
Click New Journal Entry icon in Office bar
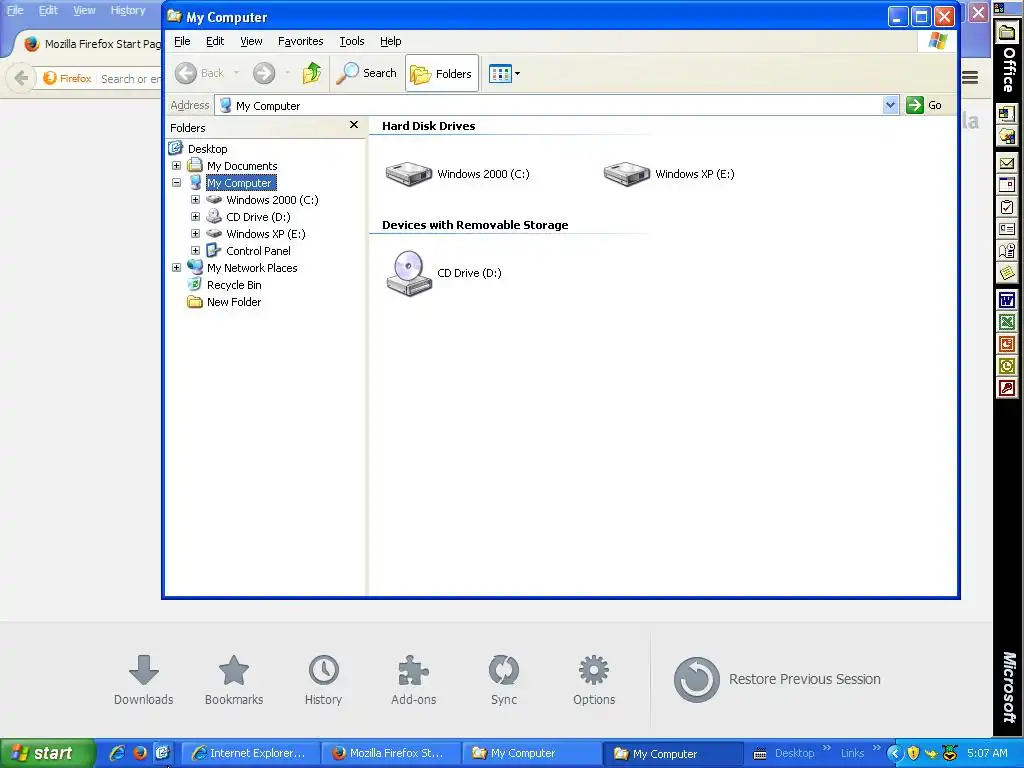coord(1006,251)
